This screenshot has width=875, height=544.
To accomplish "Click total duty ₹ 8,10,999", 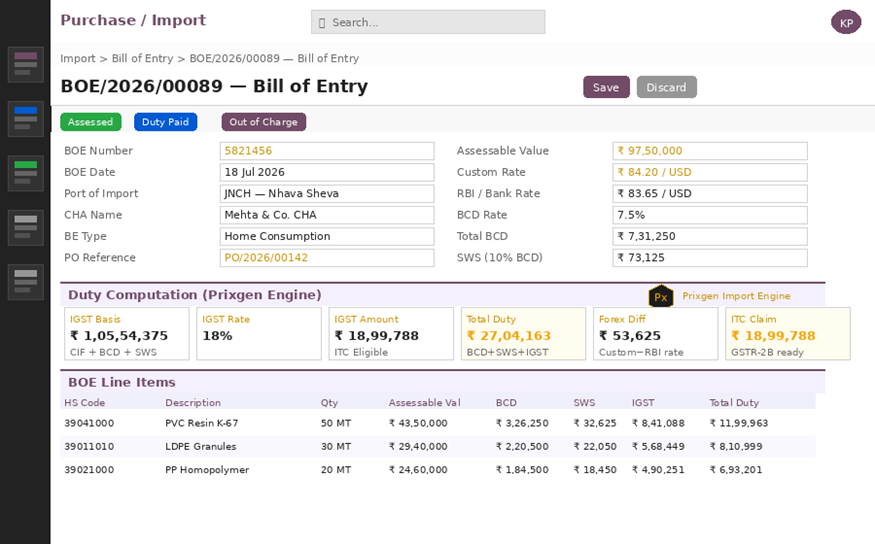I will pyautogui.click(x=736, y=447).
